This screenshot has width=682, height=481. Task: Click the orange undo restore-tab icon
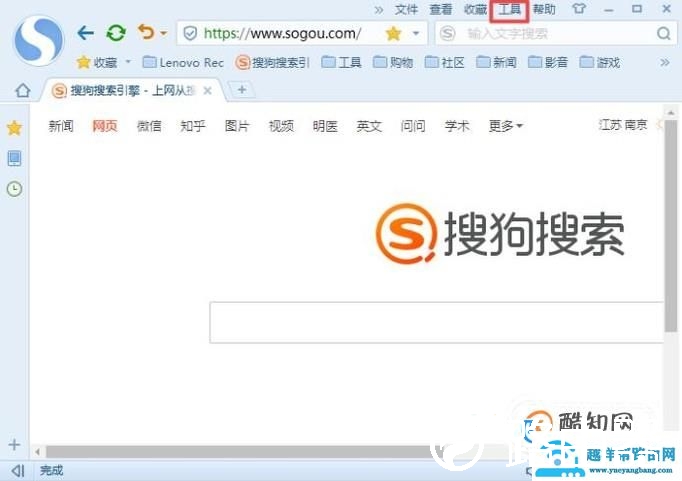[x=146, y=32]
